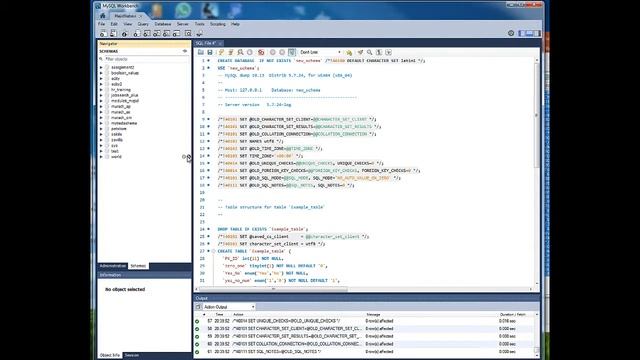Switch to the Administration tab
The height and width of the screenshot is (360, 640).
point(113,266)
